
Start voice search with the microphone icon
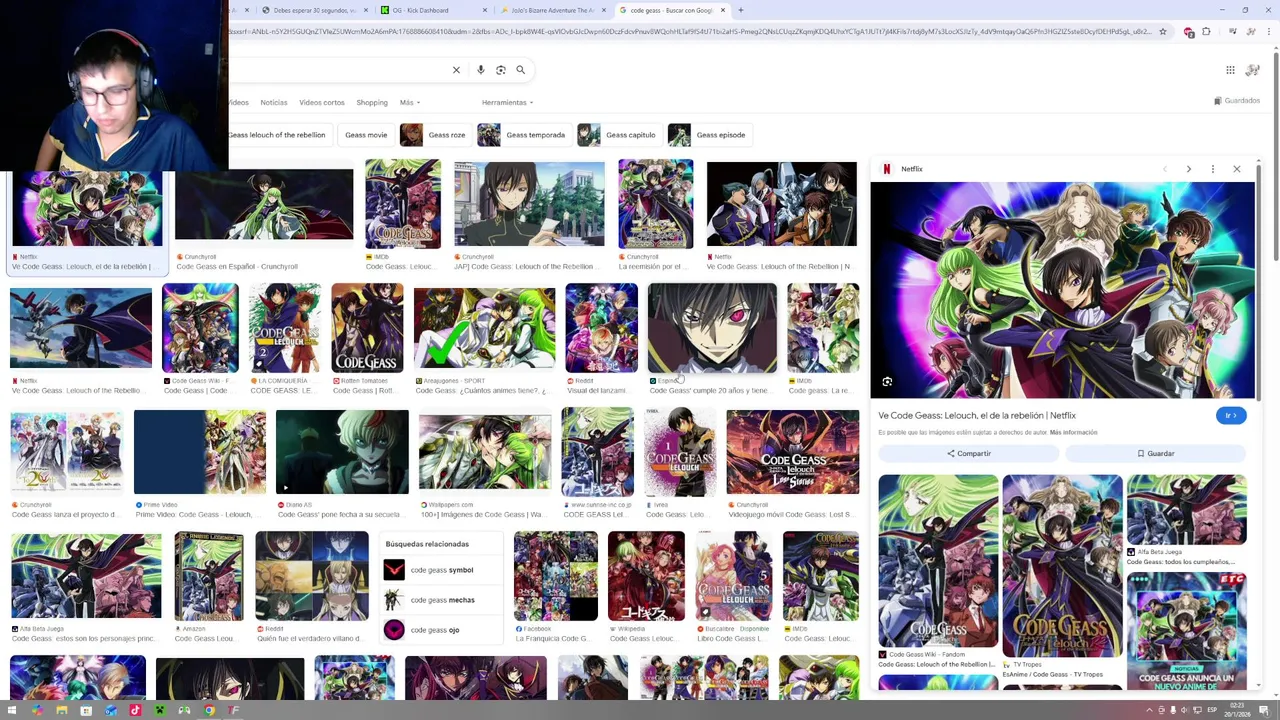pyautogui.click(x=481, y=70)
